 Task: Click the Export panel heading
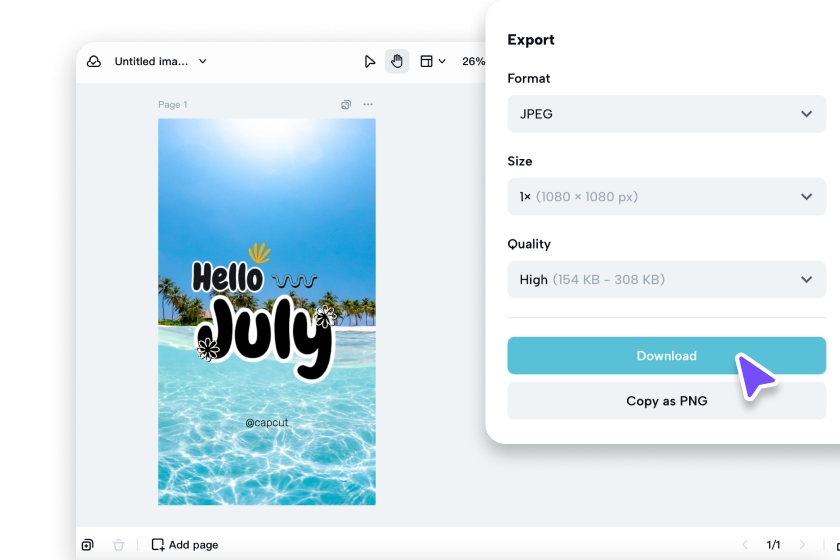pyautogui.click(x=531, y=40)
